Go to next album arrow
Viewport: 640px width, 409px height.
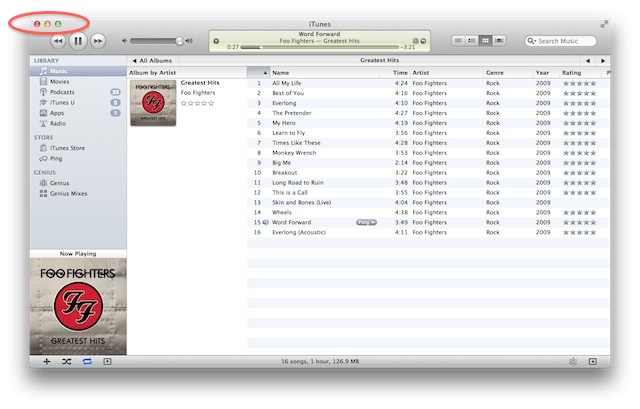coord(603,61)
